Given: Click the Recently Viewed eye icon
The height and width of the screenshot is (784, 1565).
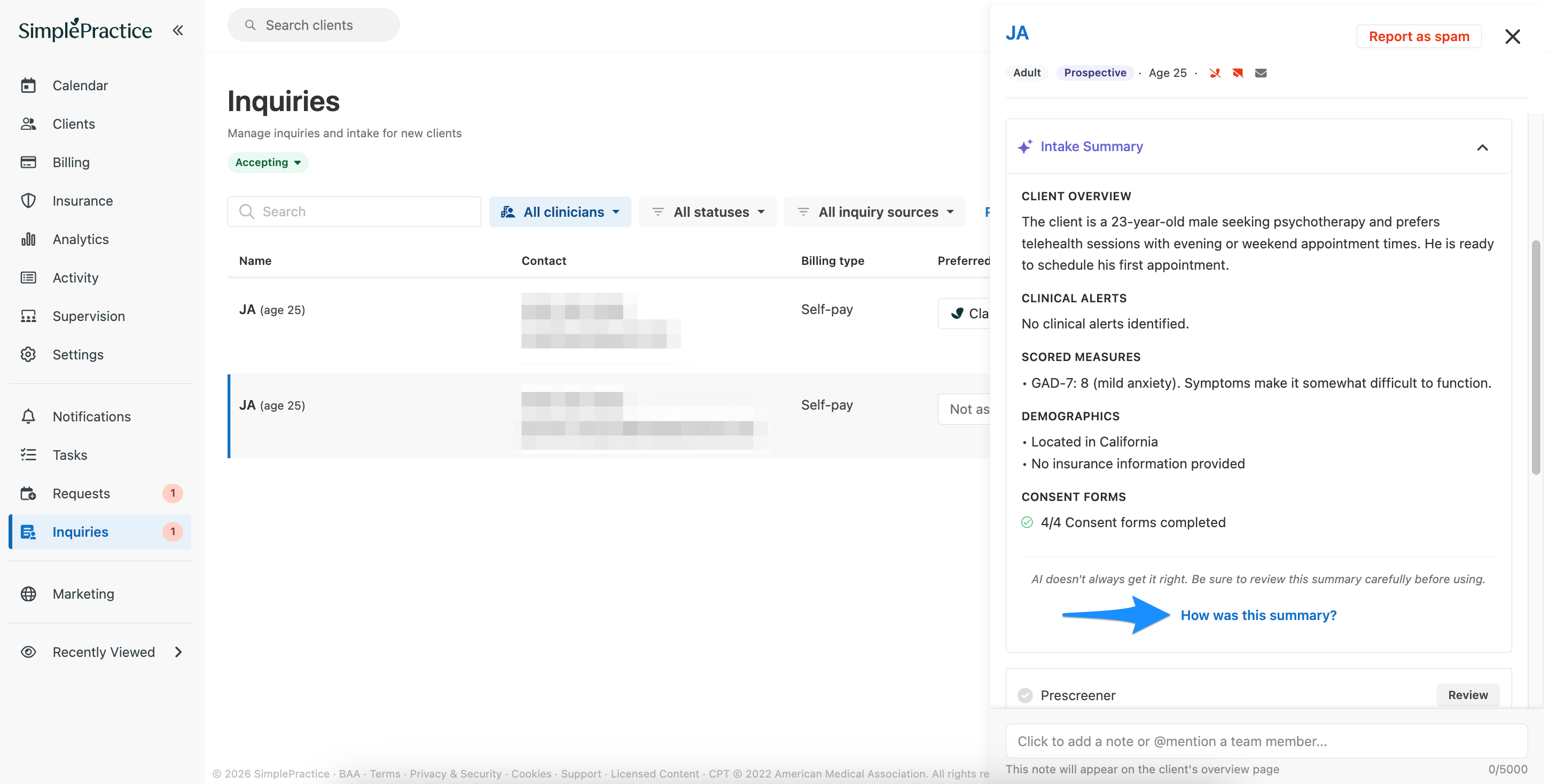Looking at the screenshot, I should click(28, 652).
